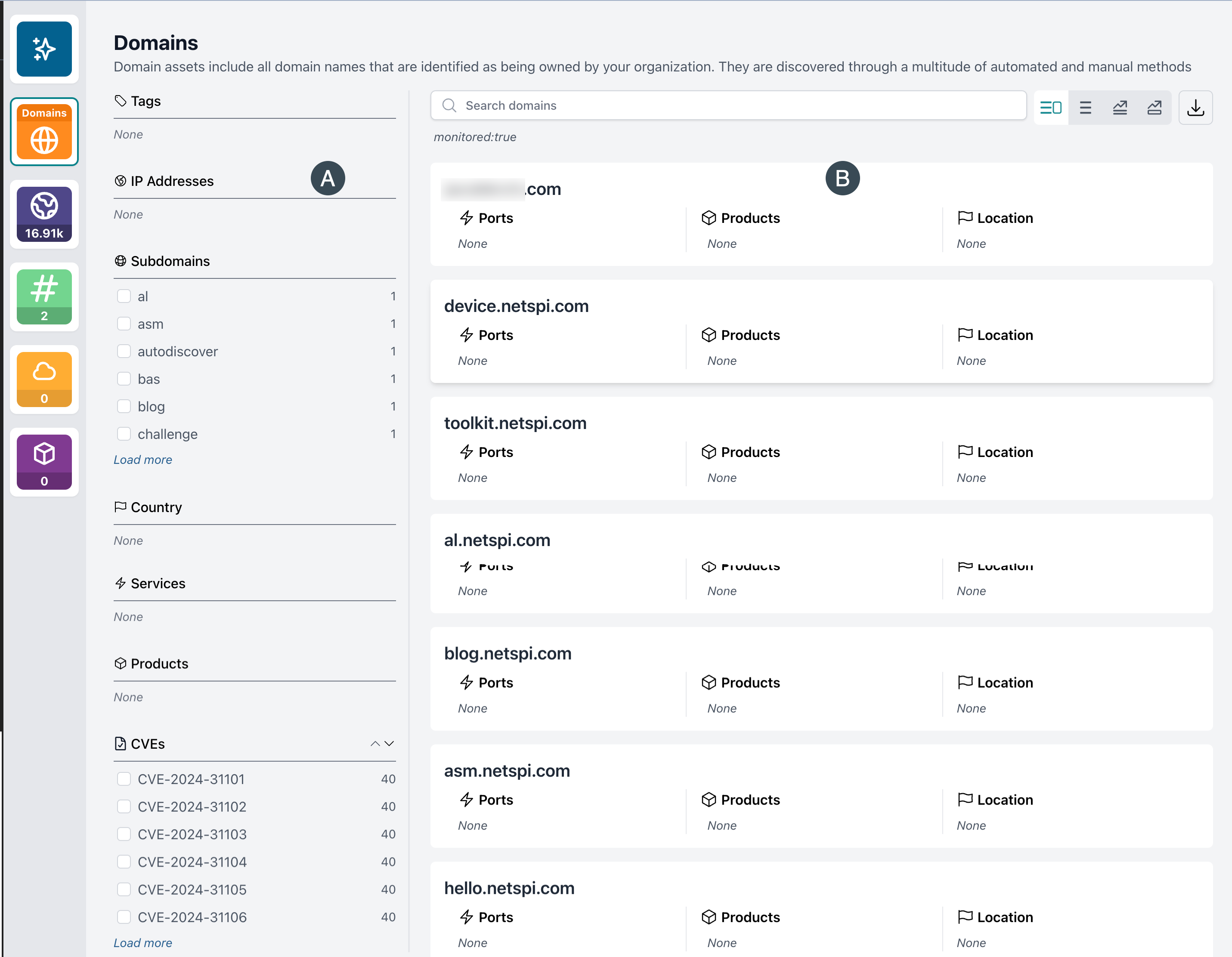Open the sparkle dashboard icon in sidebar

[x=44, y=49]
